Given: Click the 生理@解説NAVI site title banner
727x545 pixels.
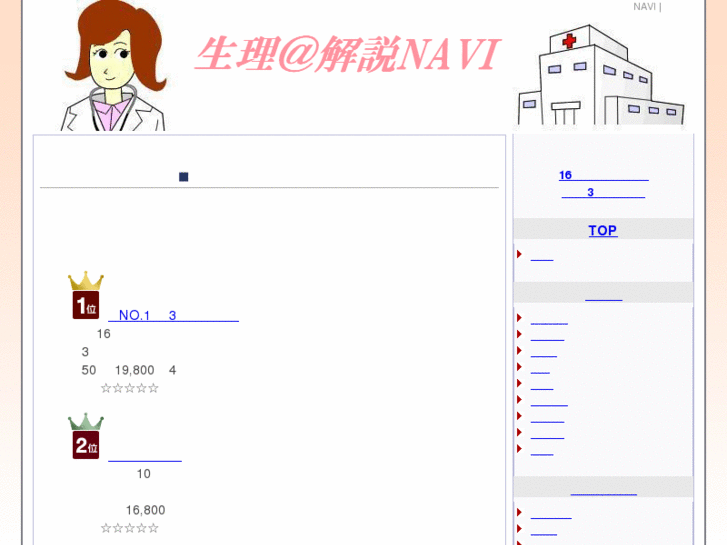Looking at the screenshot, I should 348,55.
